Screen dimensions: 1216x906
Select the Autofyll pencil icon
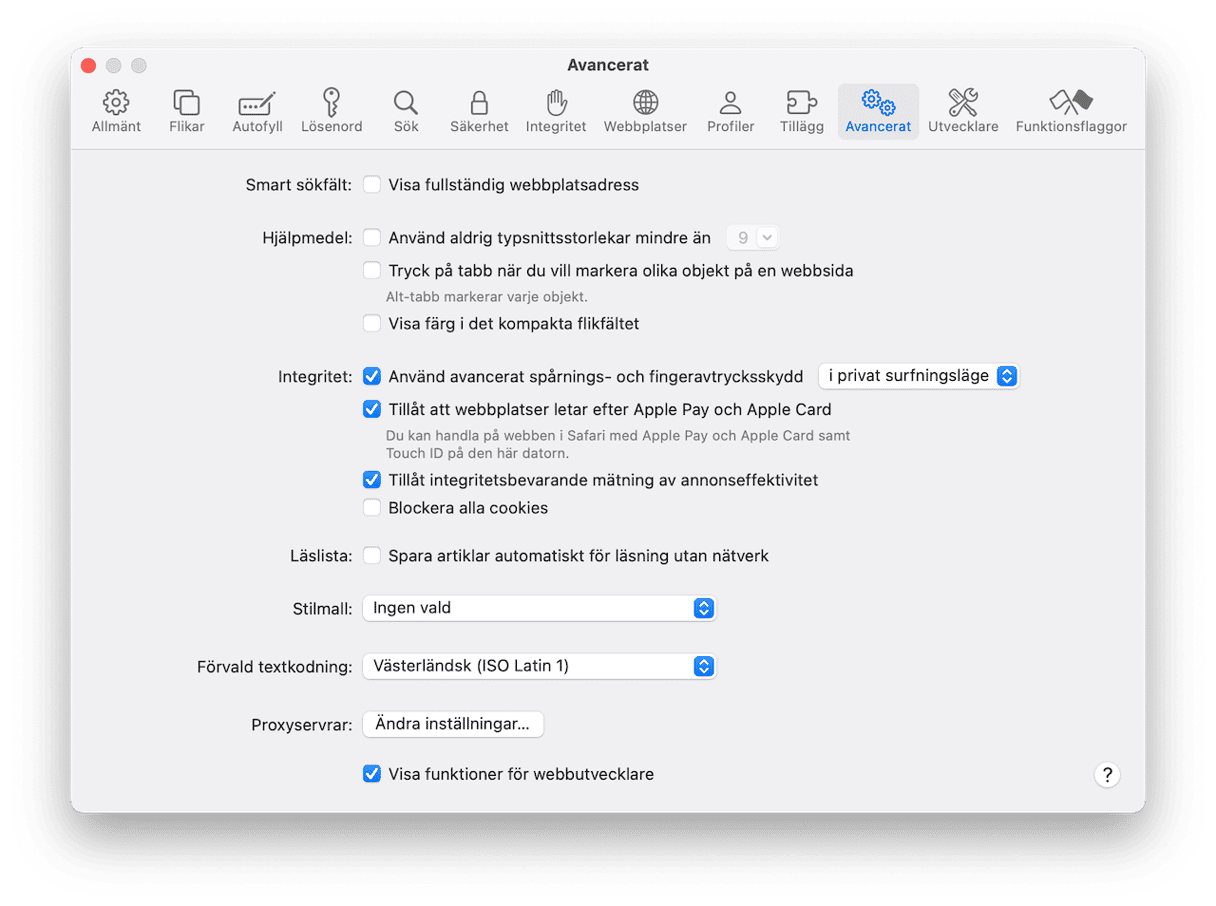click(257, 111)
